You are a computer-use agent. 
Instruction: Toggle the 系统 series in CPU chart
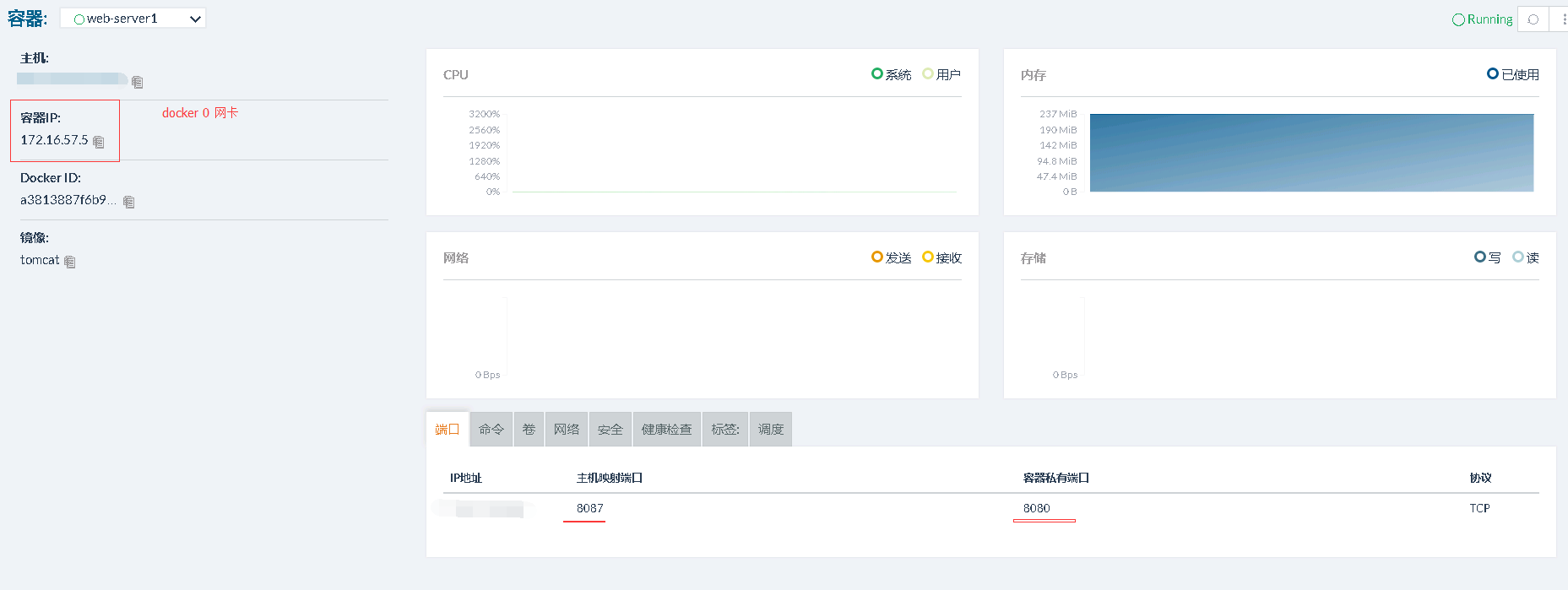click(x=892, y=74)
